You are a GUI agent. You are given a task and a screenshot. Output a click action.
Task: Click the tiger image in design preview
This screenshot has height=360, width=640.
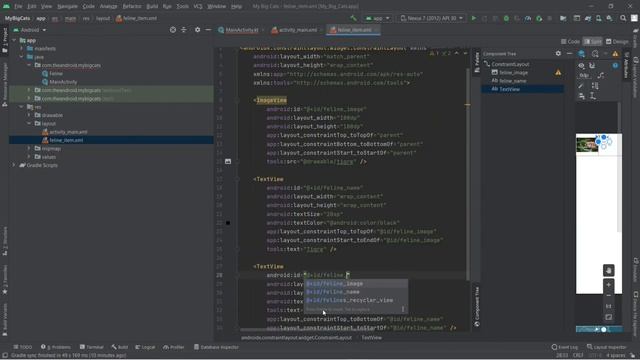coord(587,144)
